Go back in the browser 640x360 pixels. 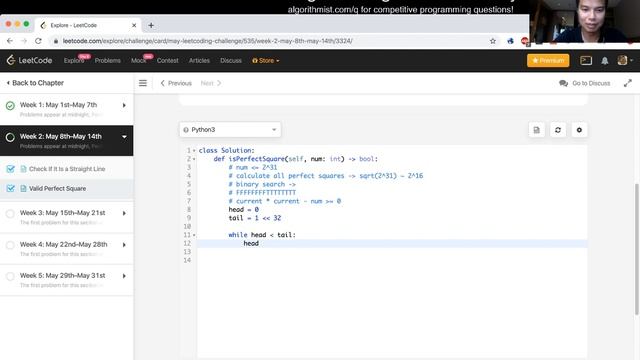(x=10, y=41)
